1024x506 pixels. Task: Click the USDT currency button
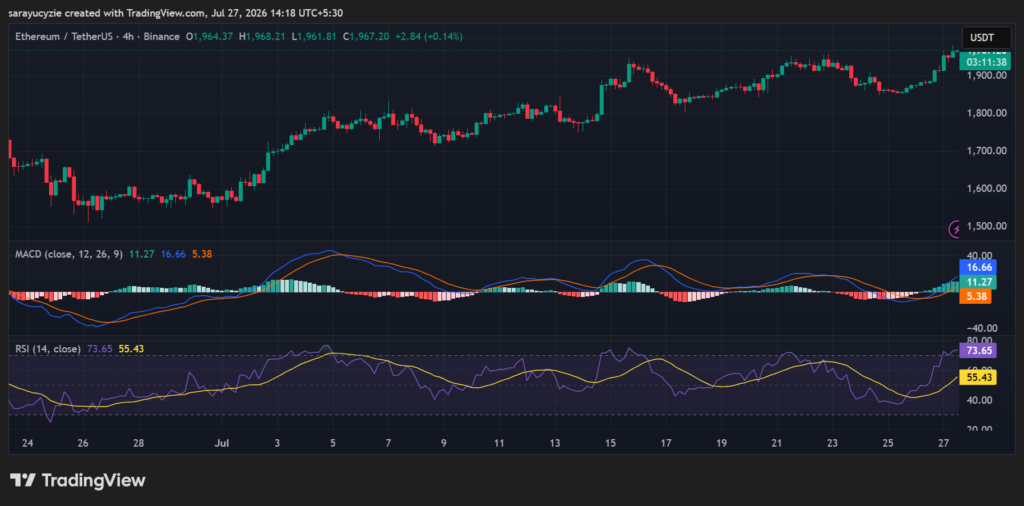pyautogui.click(x=986, y=37)
